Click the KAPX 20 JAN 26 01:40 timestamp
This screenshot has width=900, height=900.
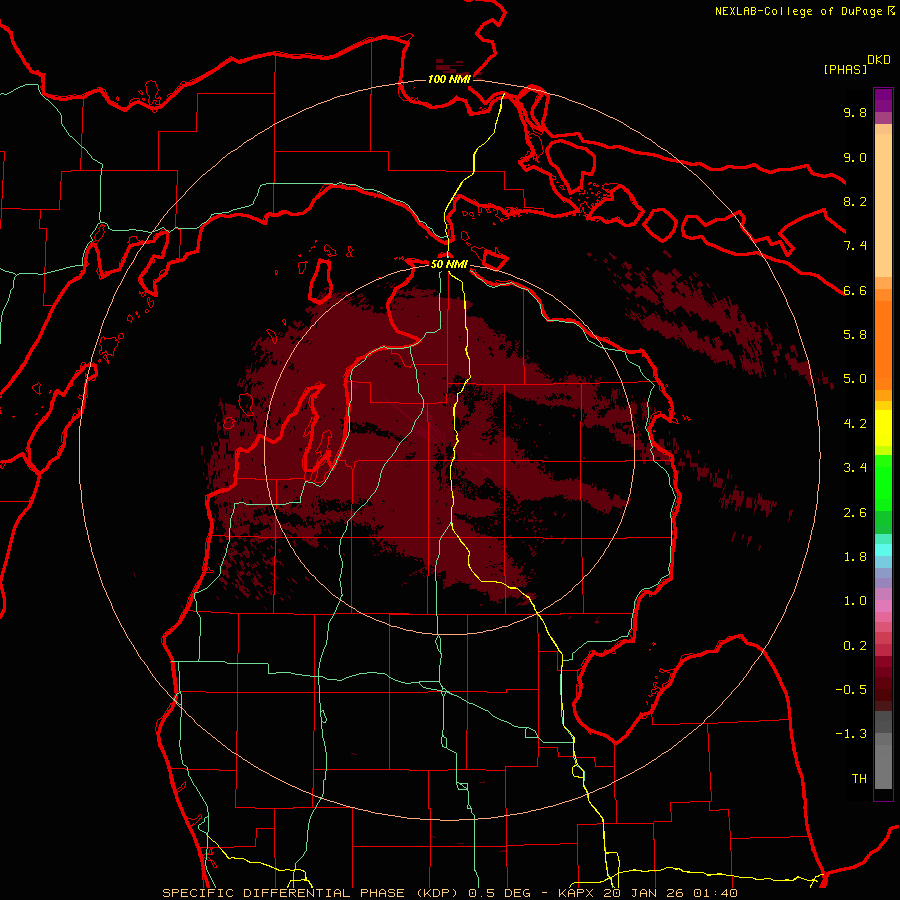coord(647,893)
